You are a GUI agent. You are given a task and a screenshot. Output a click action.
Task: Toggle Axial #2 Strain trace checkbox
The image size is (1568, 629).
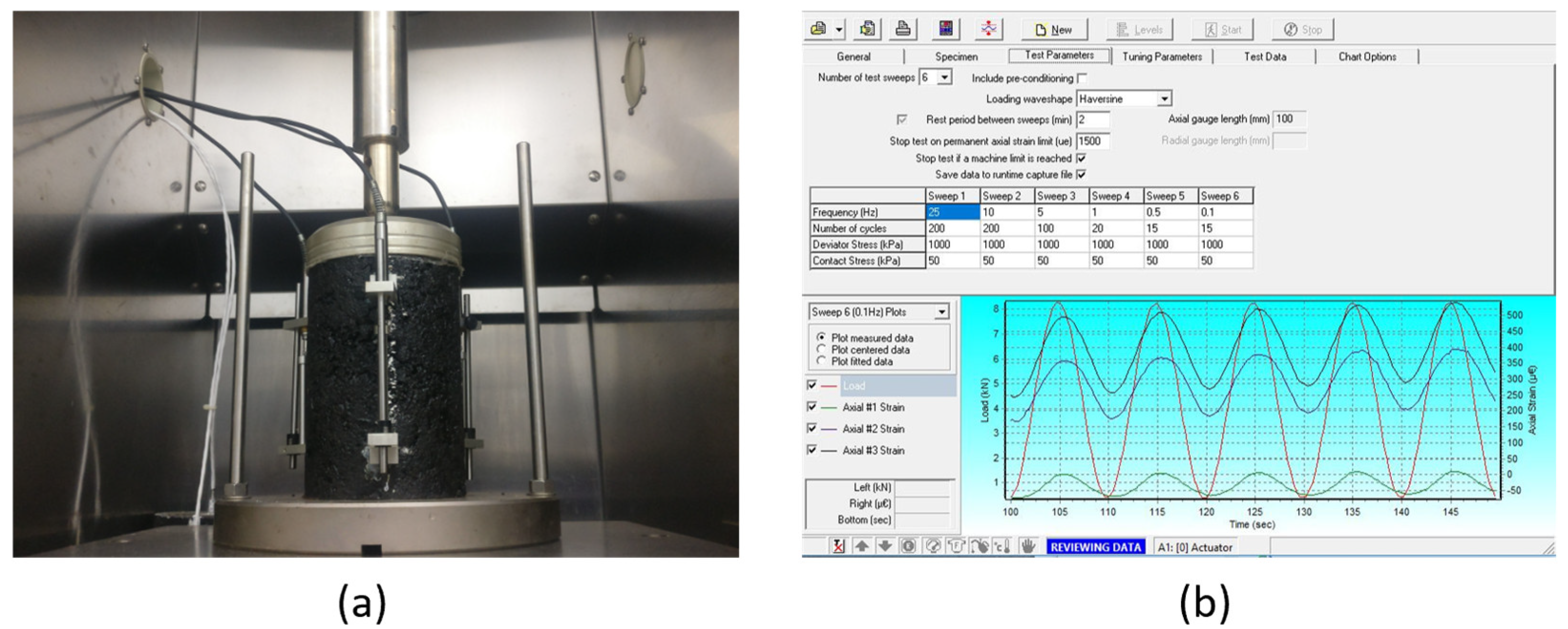[811, 429]
